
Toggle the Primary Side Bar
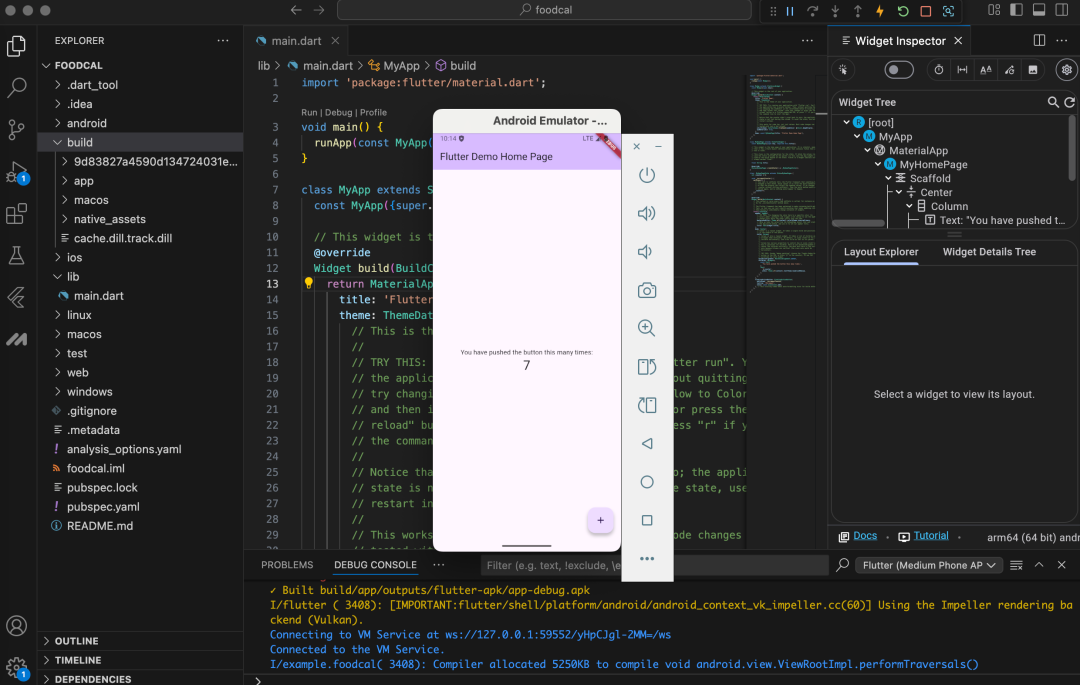(x=1017, y=10)
